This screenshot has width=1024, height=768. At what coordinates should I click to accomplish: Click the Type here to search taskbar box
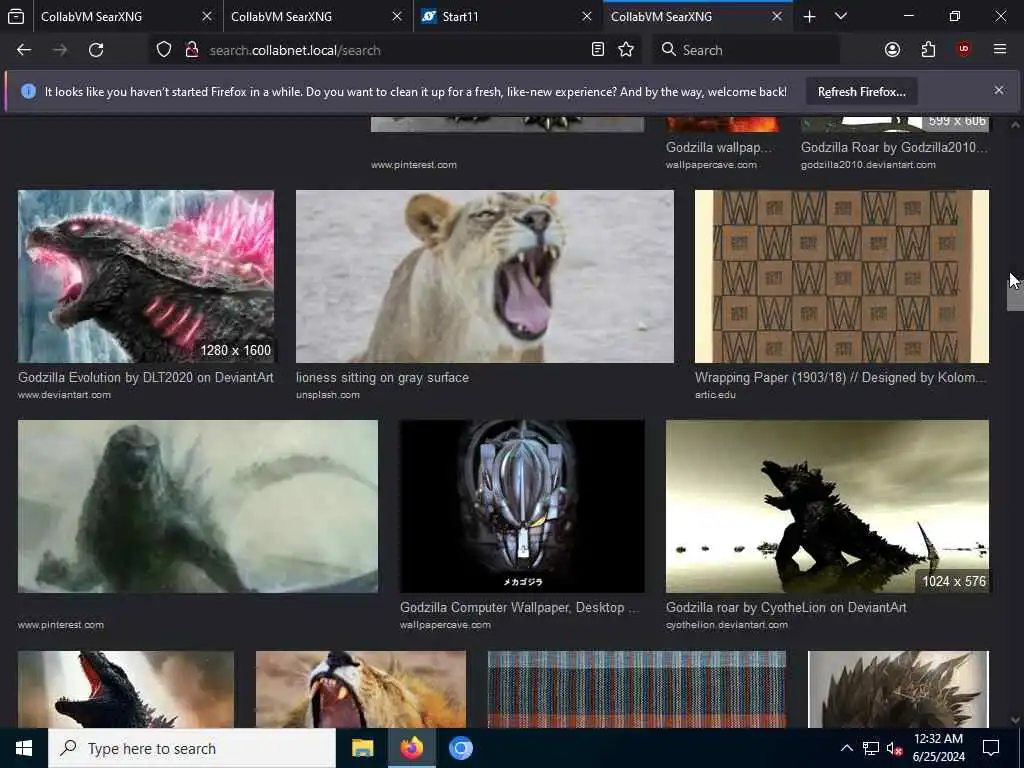click(192, 748)
